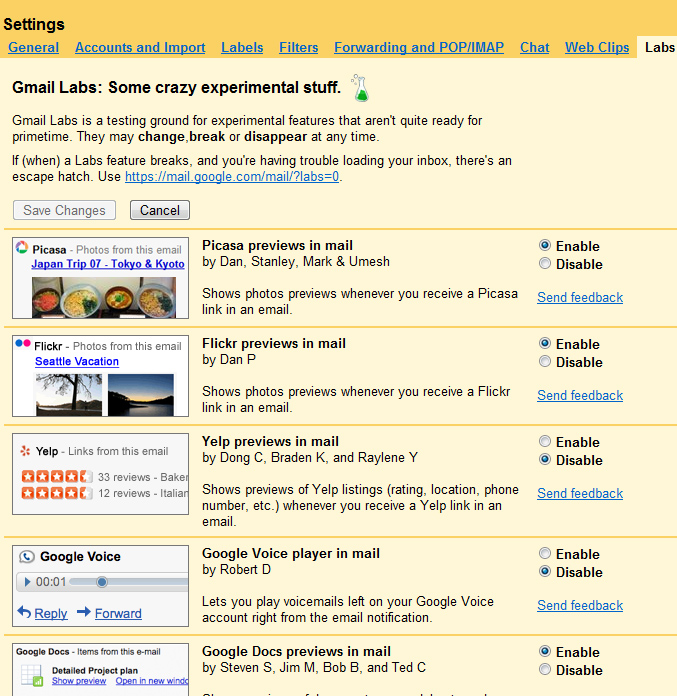Open the General settings tab
The height and width of the screenshot is (696, 677).
point(33,47)
